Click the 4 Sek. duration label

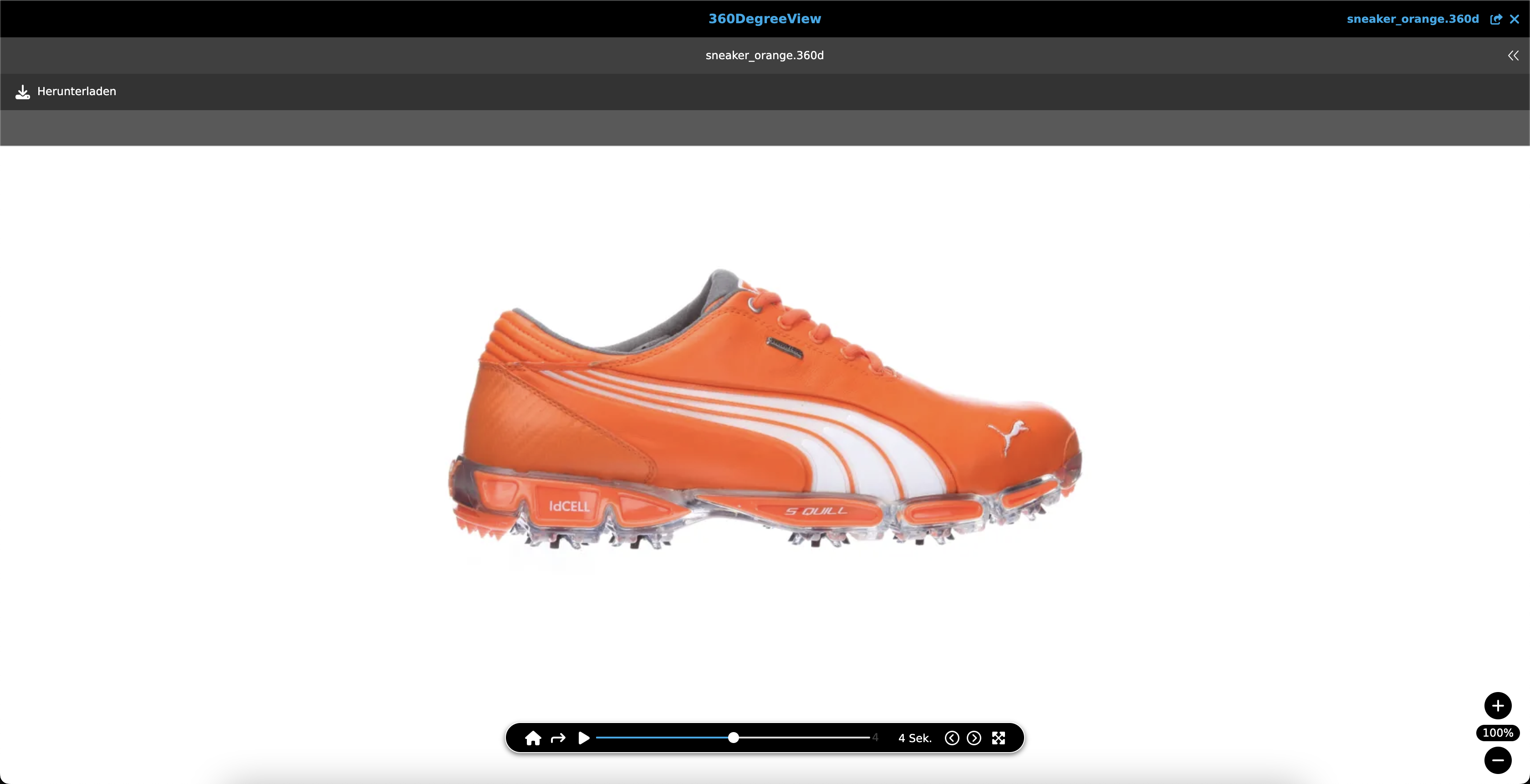(x=915, y=738)
